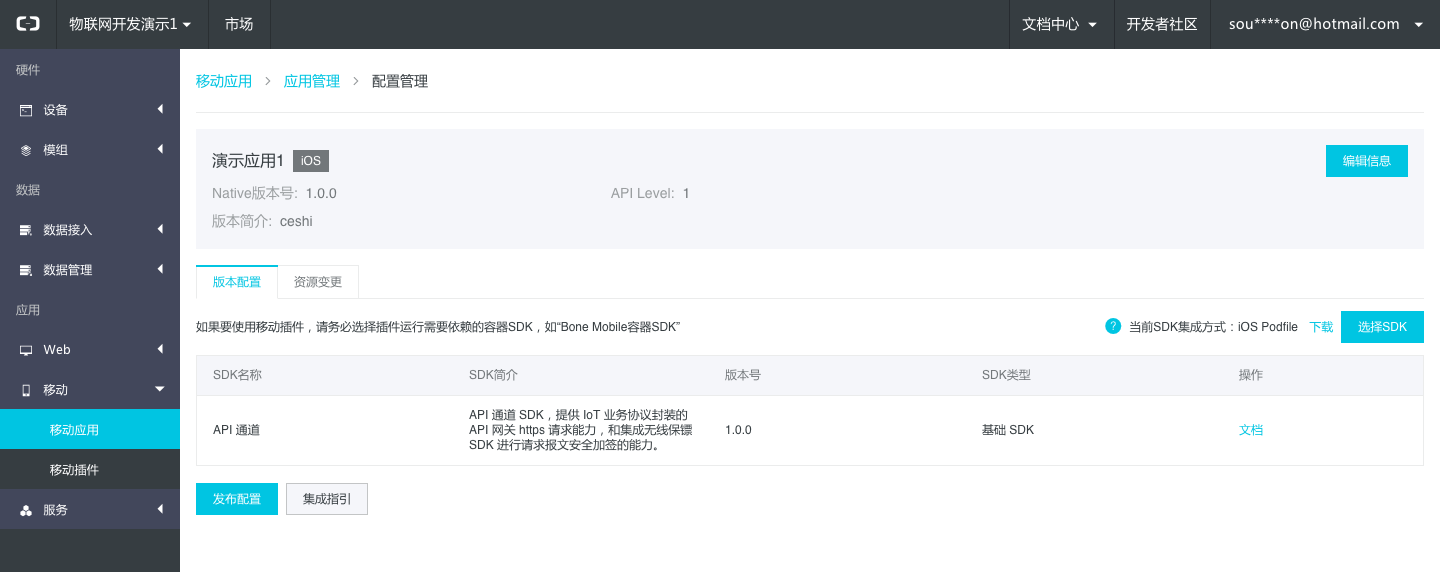The height and width of the screenshot is (572, 1440).
Task: Click the module icon beside 模组
Action: pyautogui.click(x=26, y=150)
